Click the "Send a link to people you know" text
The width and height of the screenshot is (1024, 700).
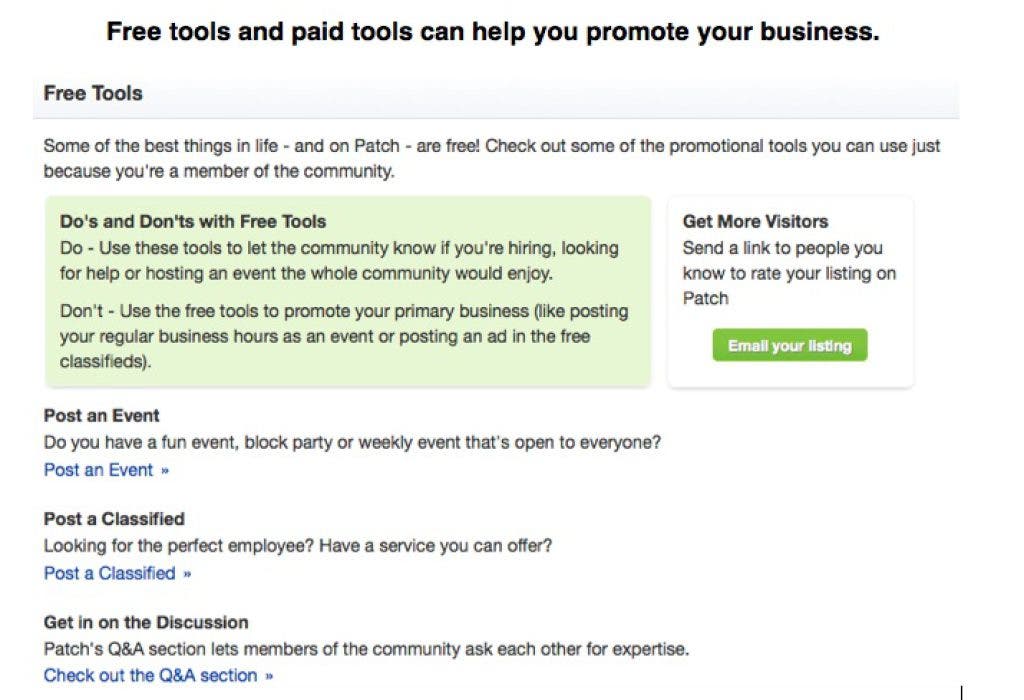[x=789, y=273]
